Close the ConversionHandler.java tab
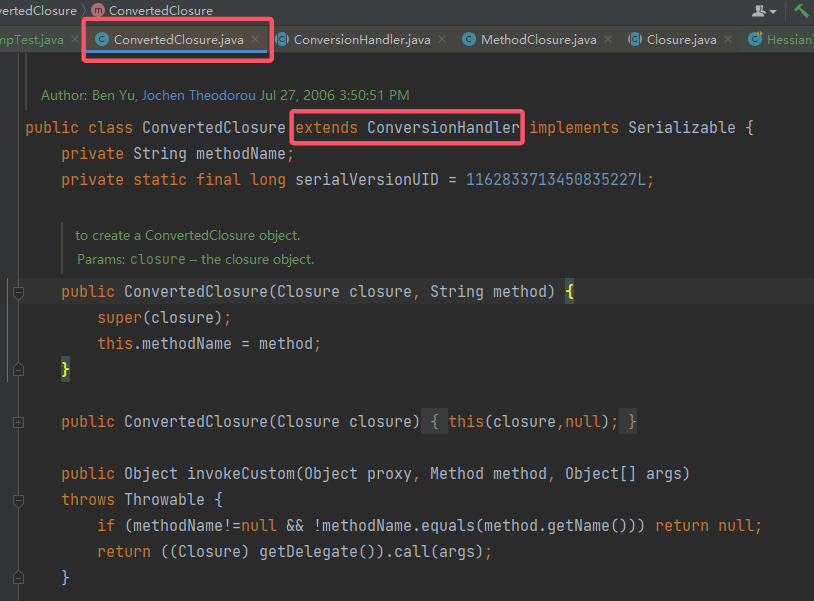Viewport: 814px width, 601px height. tap(442, 39)
